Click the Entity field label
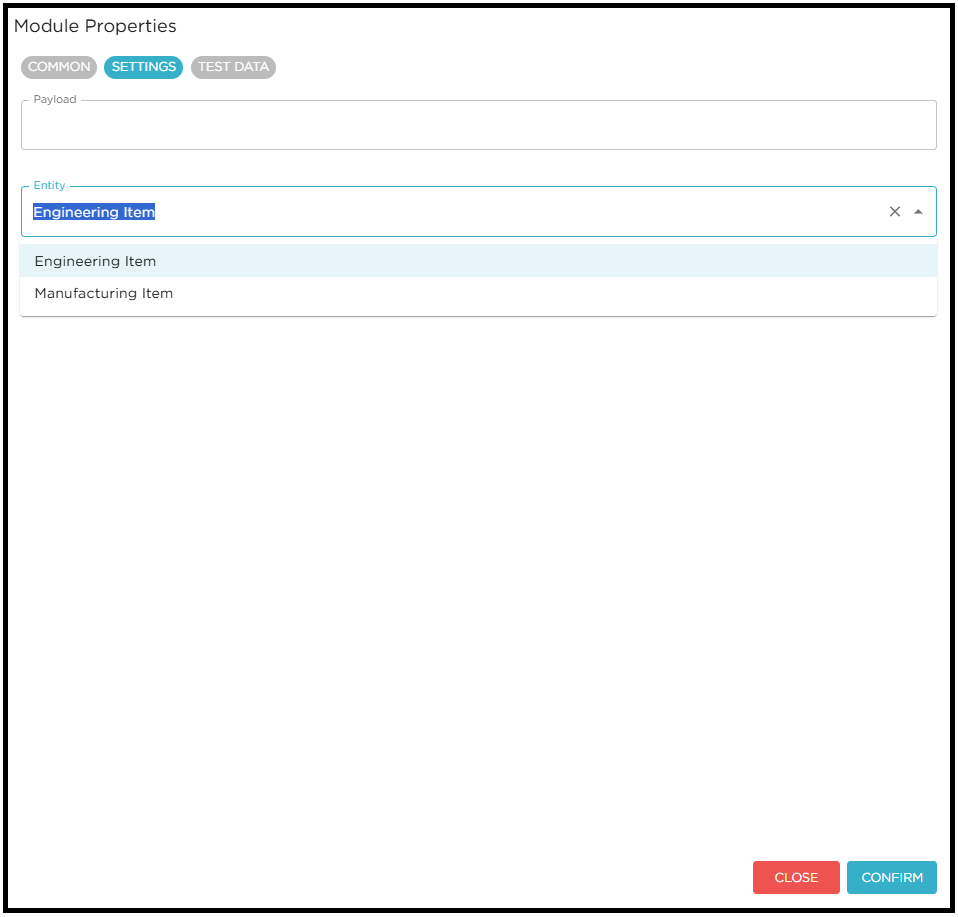This screenshot has height=917, width=958. pos(49,185)
